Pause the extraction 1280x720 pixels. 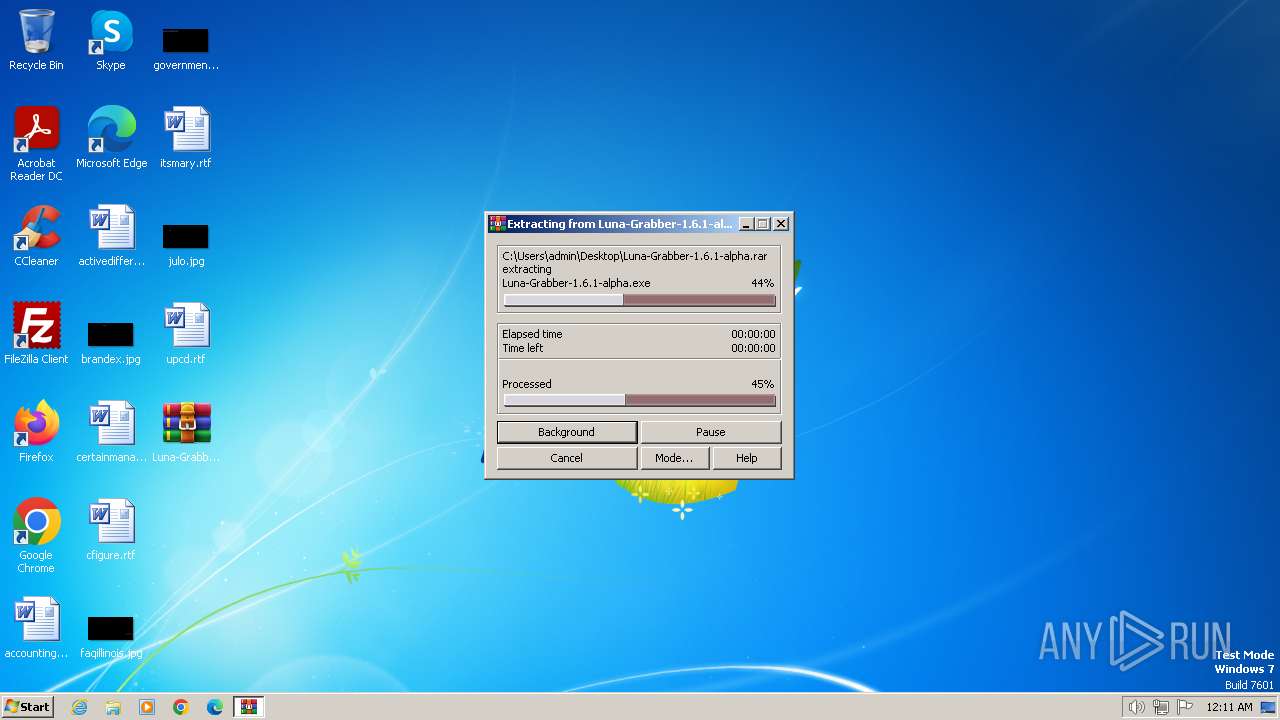click(x=710, y=432)
